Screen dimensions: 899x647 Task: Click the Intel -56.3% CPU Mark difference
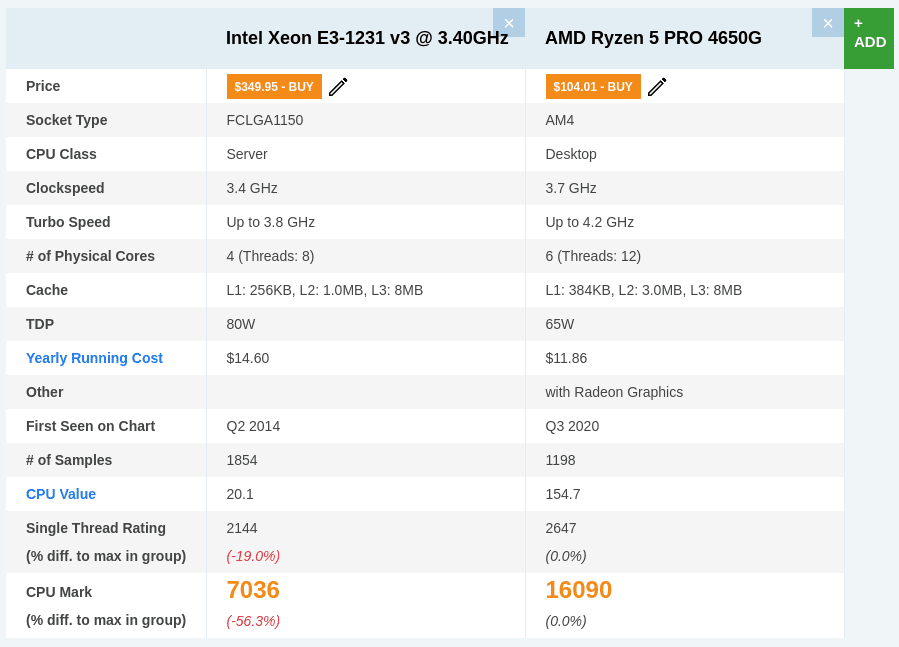pyautogui.click(x=253, y=621)
